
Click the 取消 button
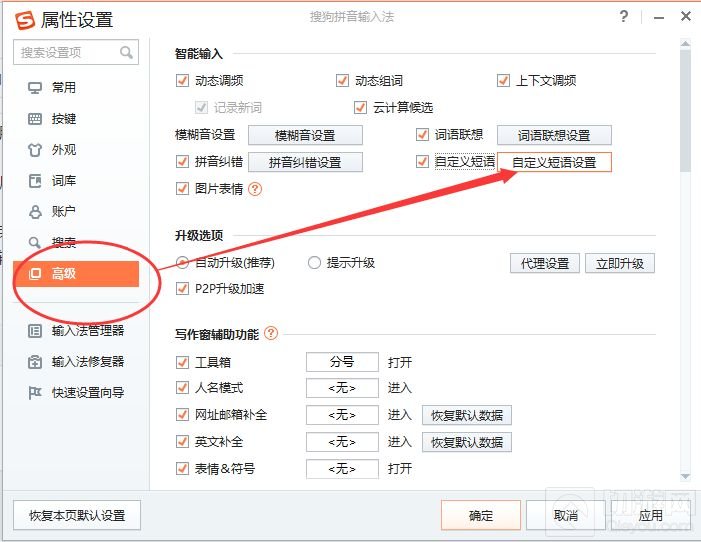click(x=566, y=515)
